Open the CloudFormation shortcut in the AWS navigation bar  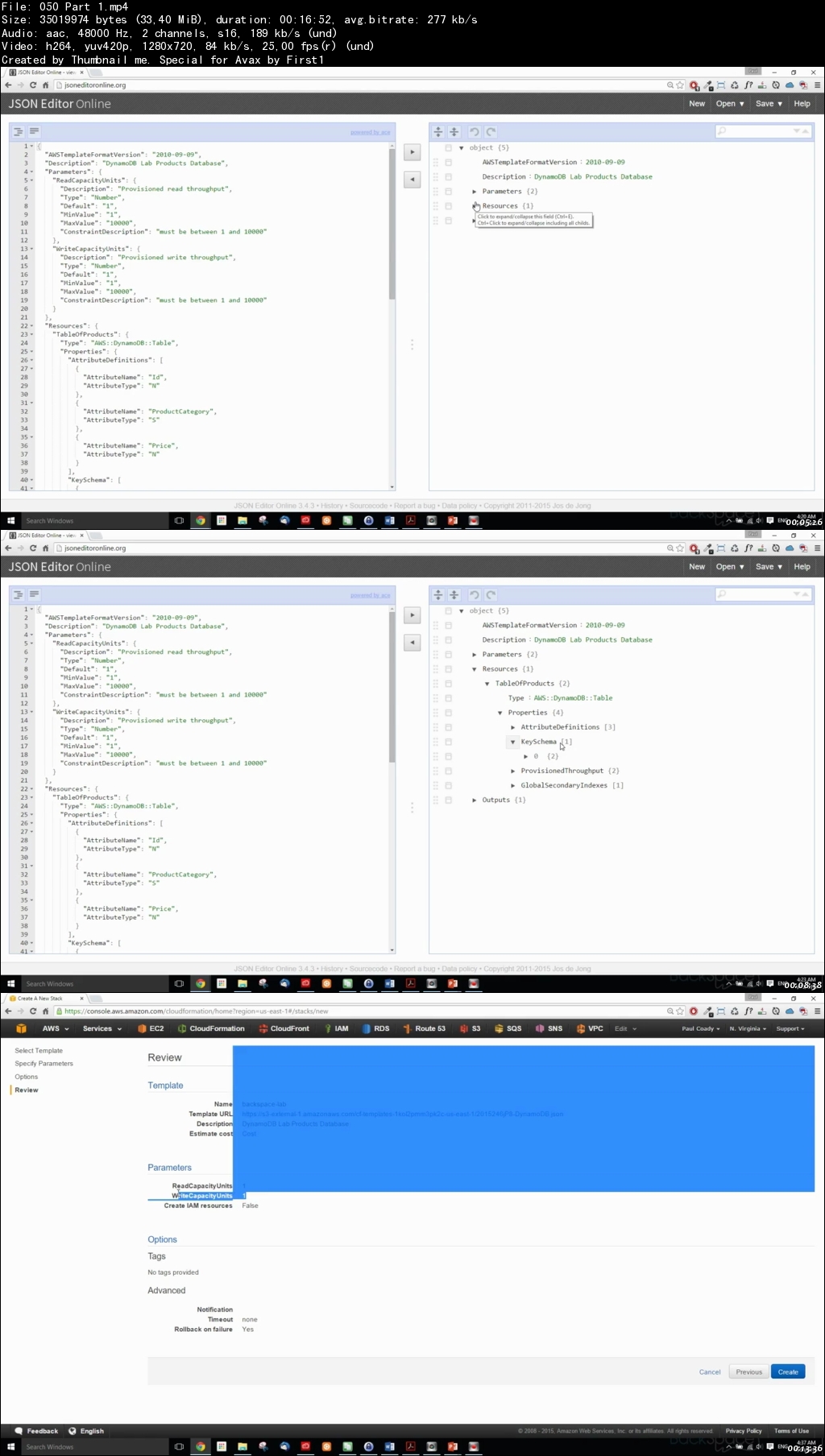click(211, 1028)
